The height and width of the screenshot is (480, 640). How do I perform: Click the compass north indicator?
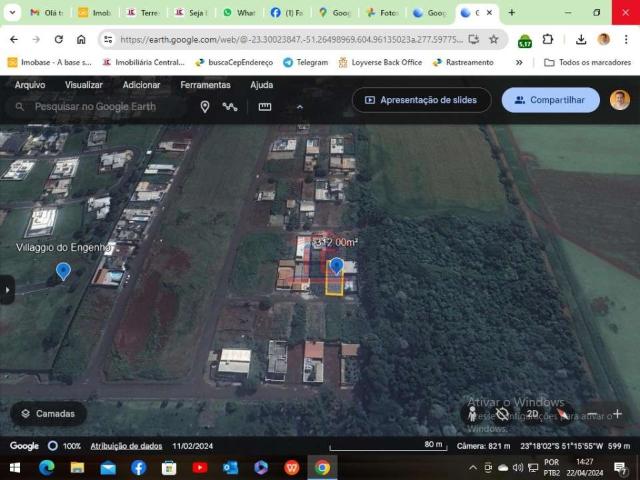563,414
